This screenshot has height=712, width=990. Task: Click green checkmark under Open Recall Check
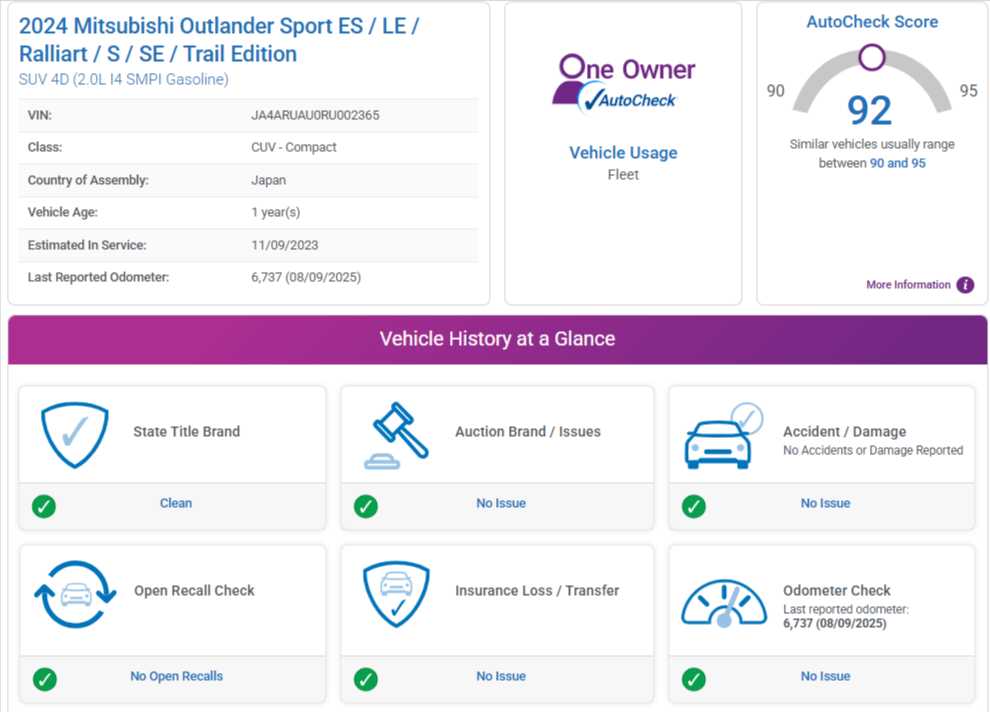[44, 679]
